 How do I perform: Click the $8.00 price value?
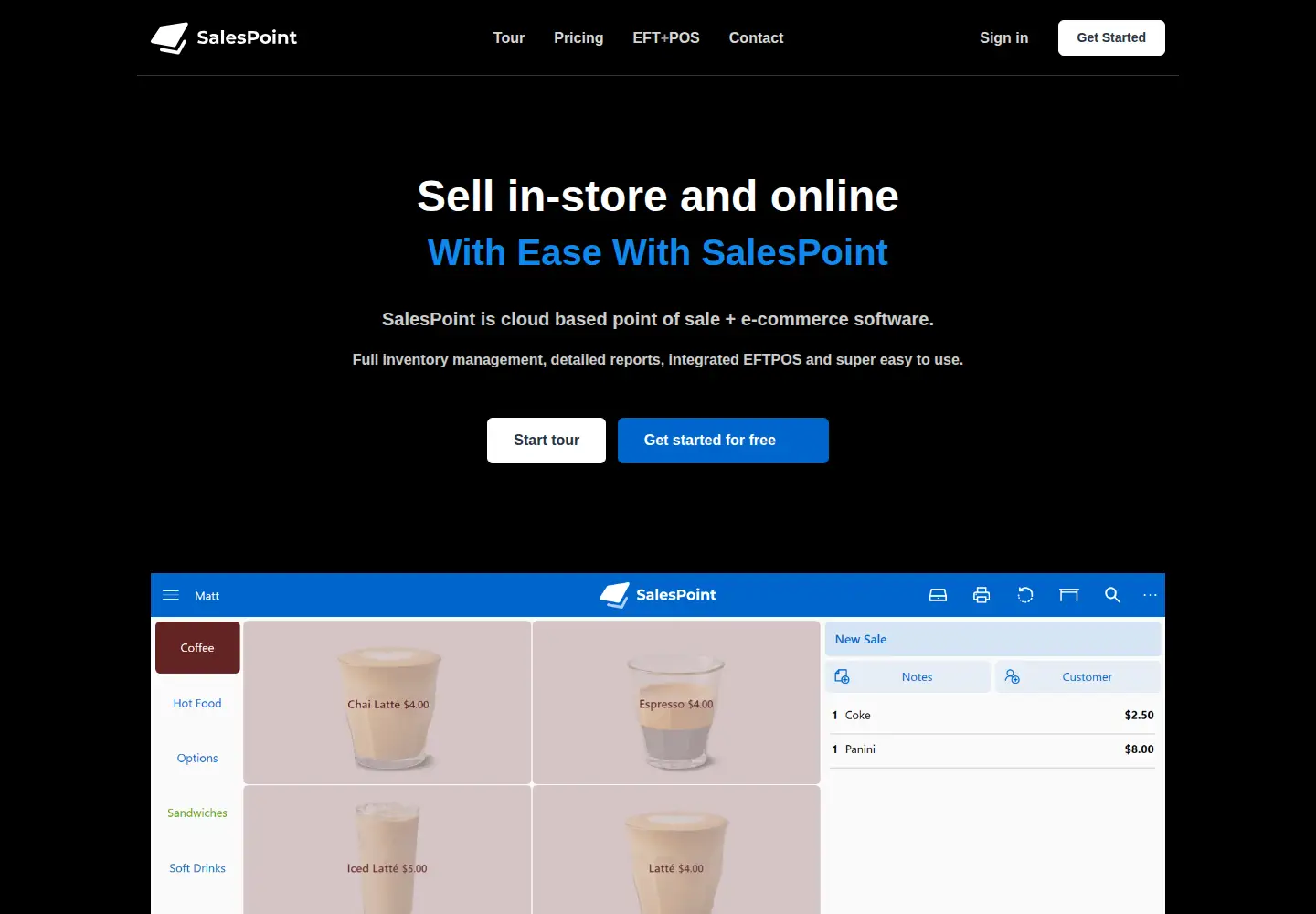coord(1140,749)
